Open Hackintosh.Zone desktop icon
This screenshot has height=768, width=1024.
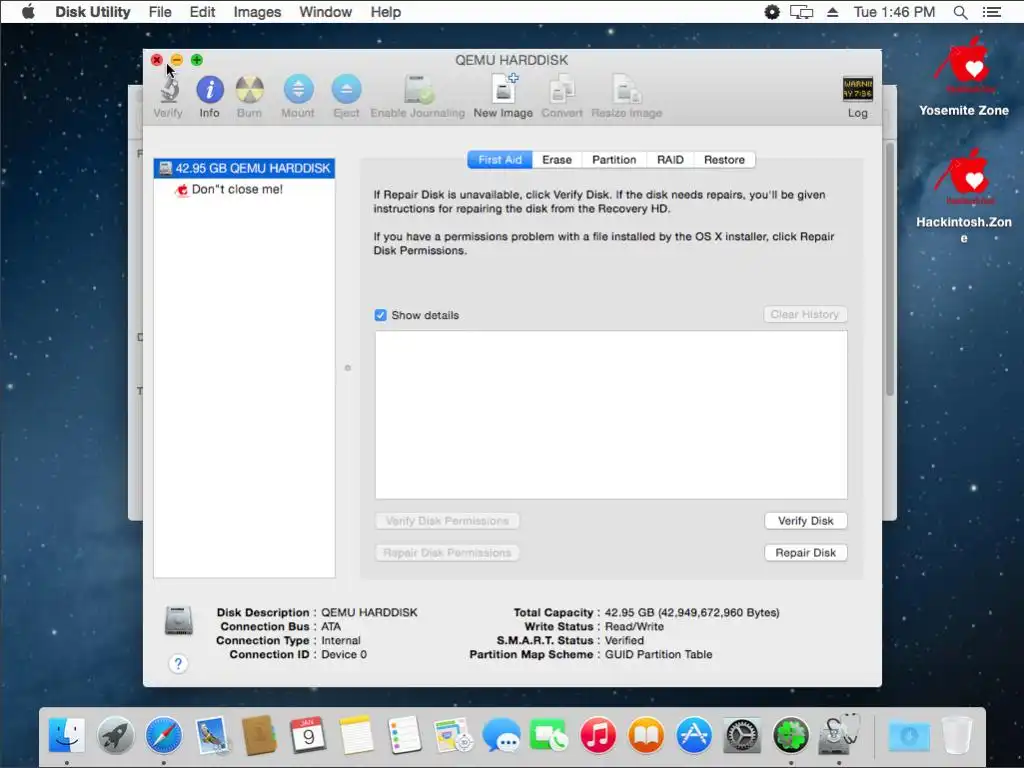964,196
